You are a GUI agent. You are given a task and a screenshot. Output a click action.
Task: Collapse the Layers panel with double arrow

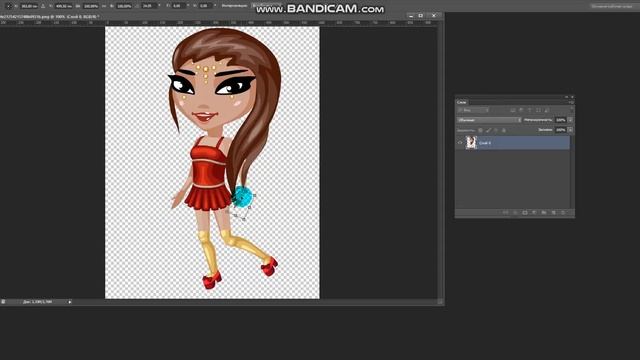tap(567, 97)
